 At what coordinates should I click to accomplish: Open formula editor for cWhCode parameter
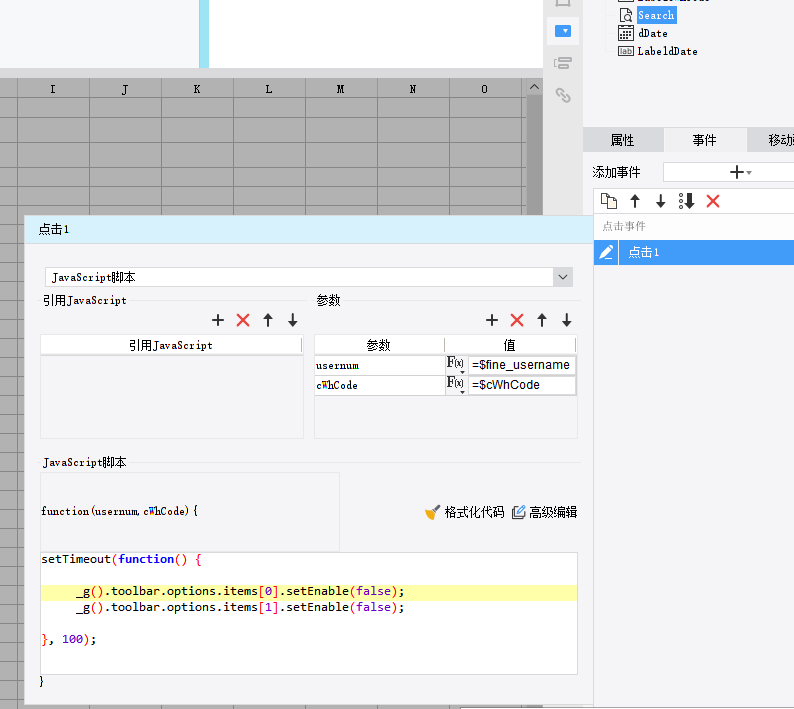(x=455, y=385)
